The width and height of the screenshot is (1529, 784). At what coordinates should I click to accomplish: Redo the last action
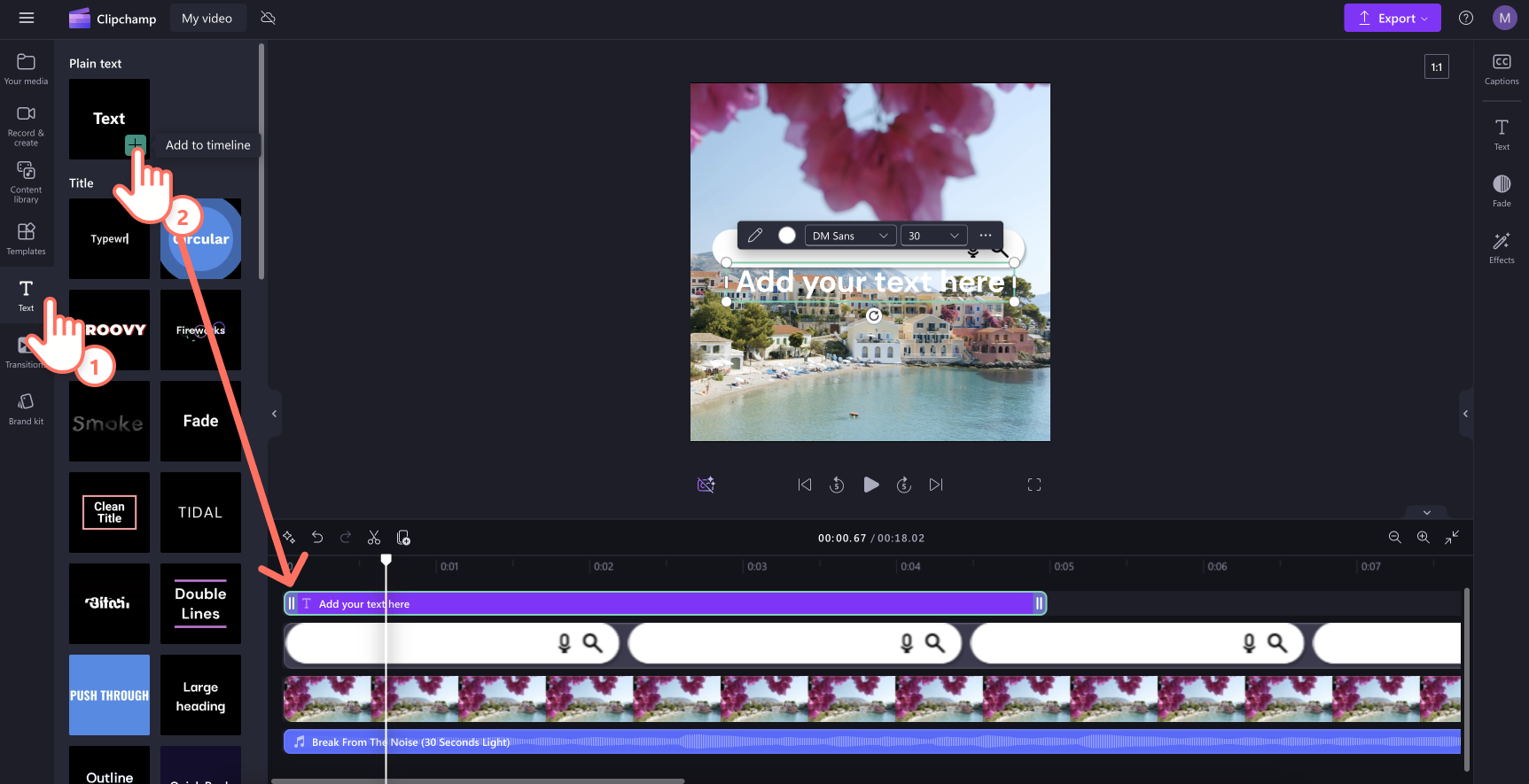tap(346, 537)
